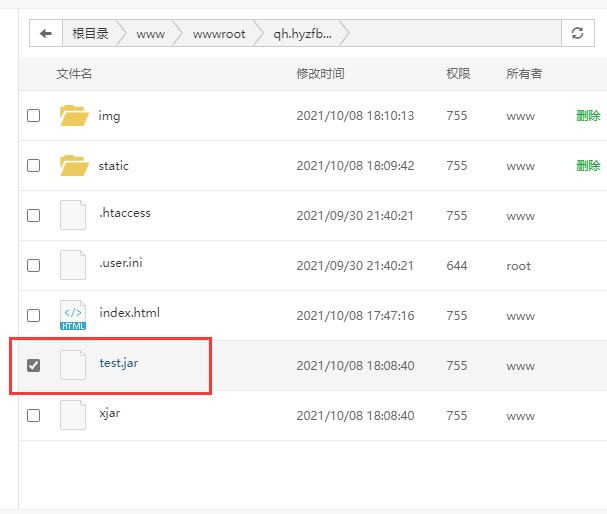Open the img folder icon

point(74,115)
